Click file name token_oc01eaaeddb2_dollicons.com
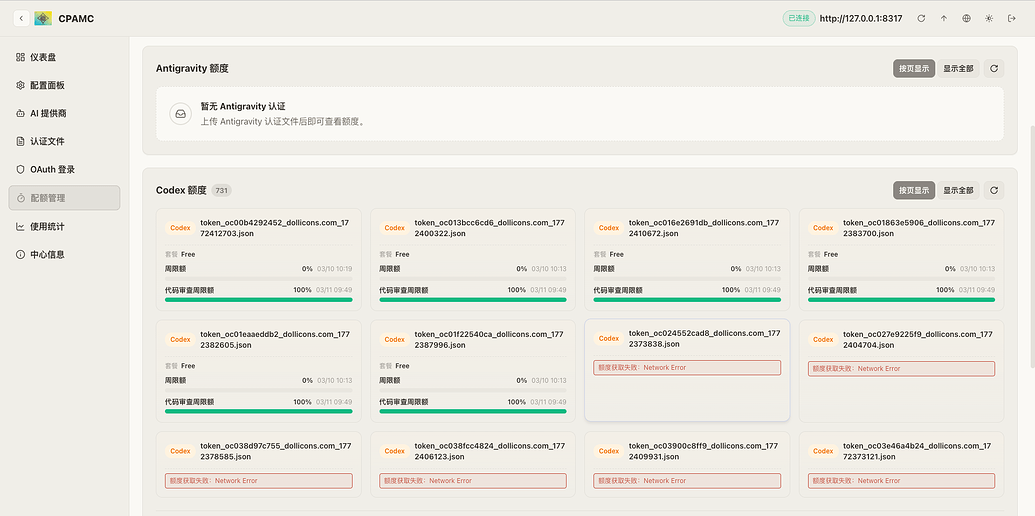The width and height of the screenshot is (1035, 516). tap(275, 339)
